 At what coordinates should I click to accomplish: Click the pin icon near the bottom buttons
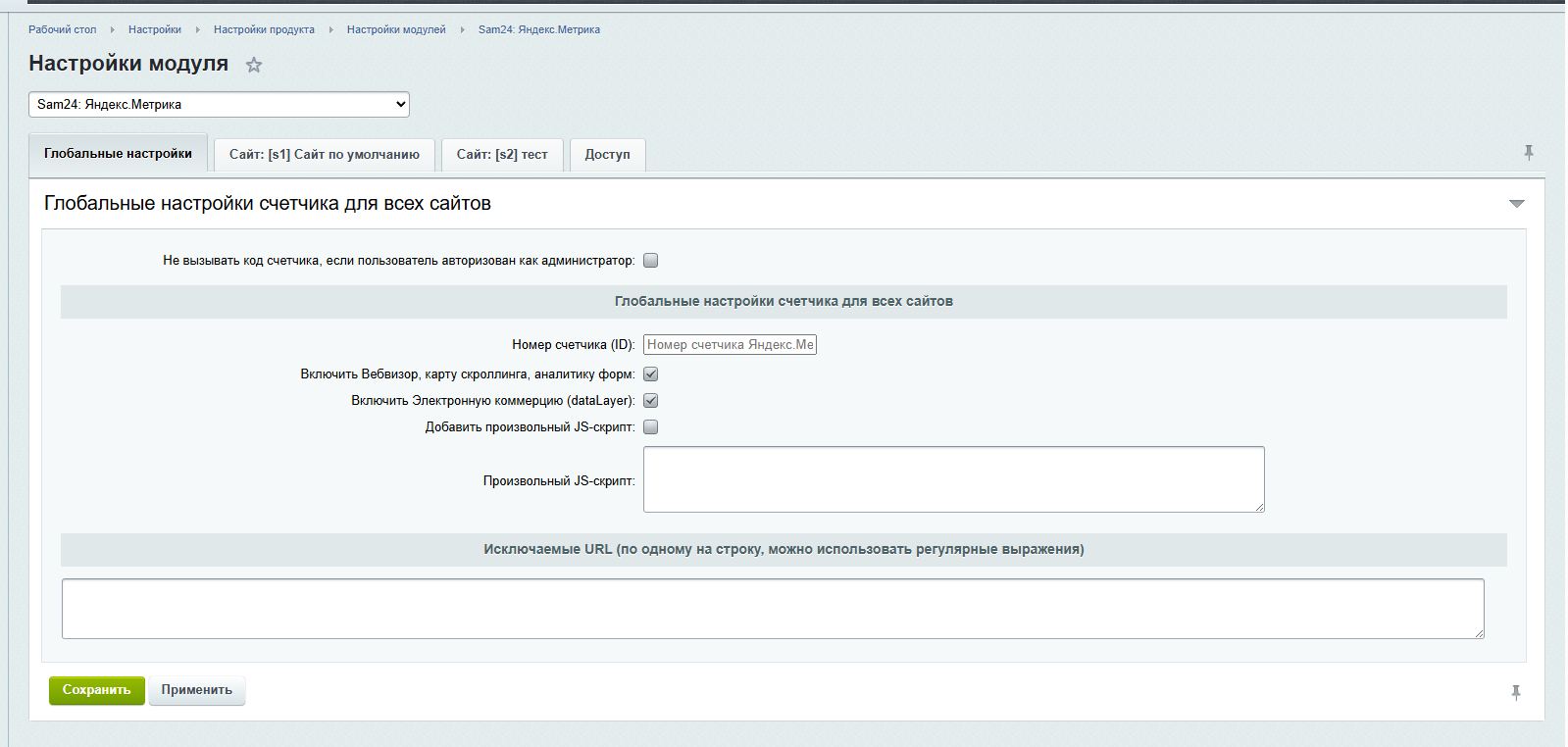pyautogui.click(x=1516, y=692)
